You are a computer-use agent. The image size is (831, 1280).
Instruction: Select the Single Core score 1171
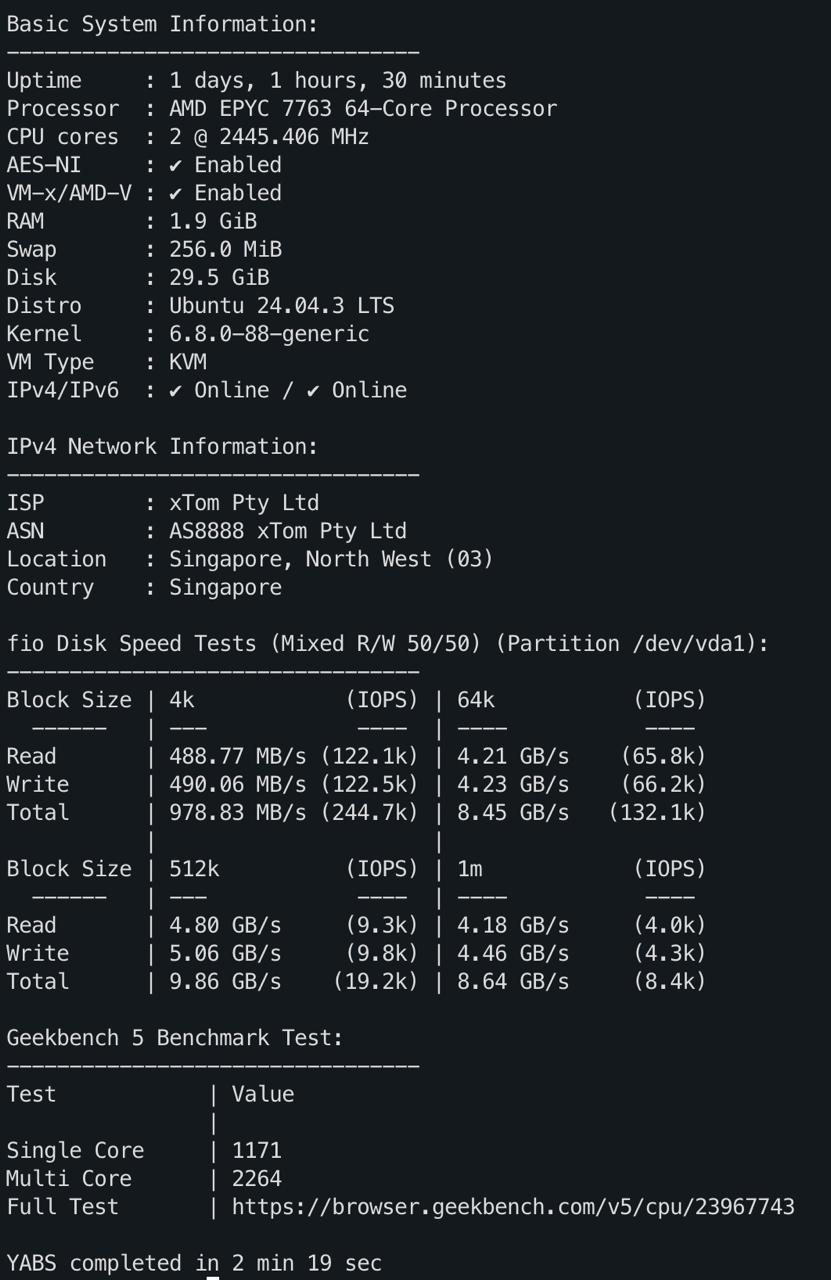tap(257, 1150)
